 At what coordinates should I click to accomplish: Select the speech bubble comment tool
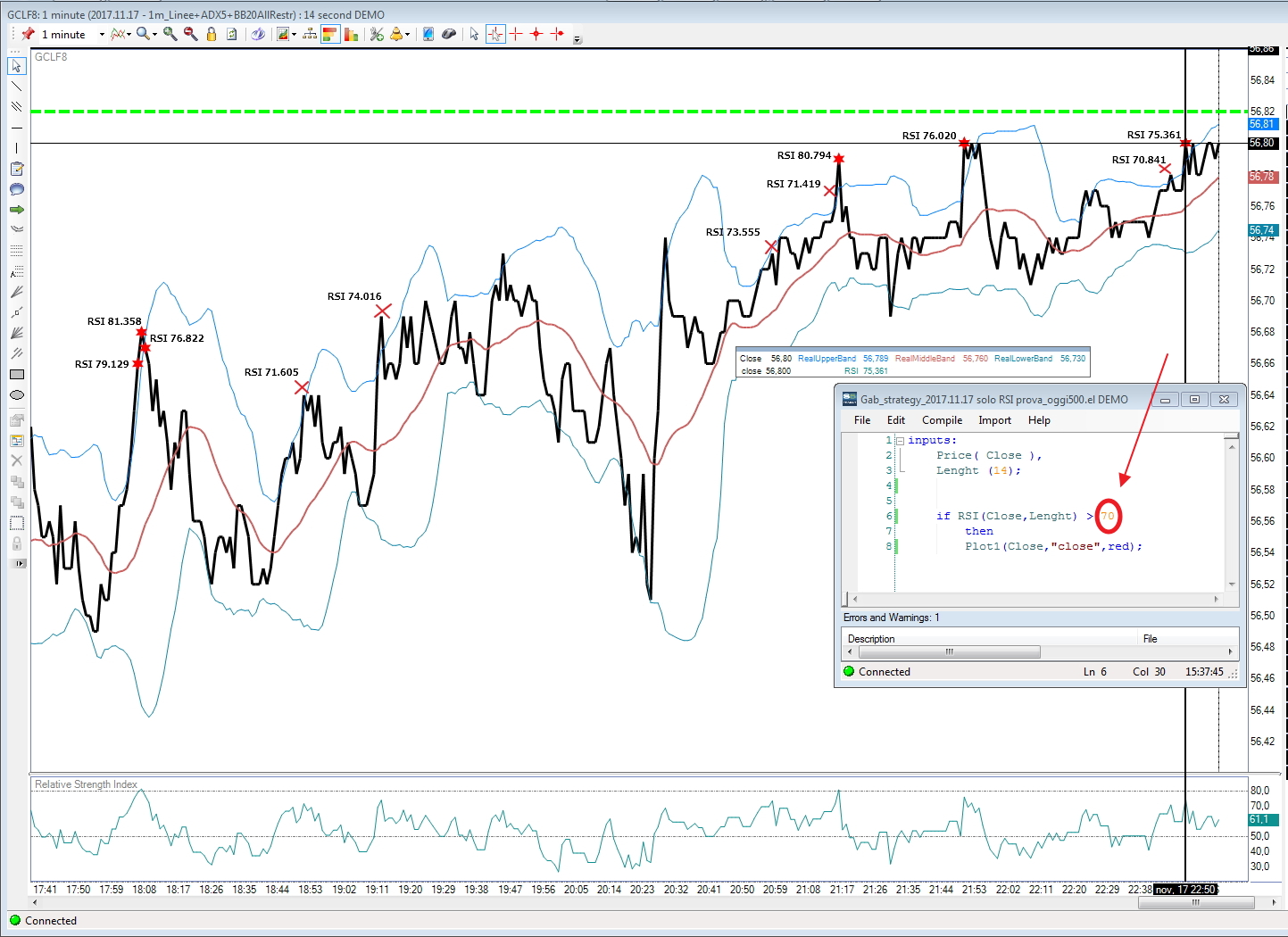point(16,189)
